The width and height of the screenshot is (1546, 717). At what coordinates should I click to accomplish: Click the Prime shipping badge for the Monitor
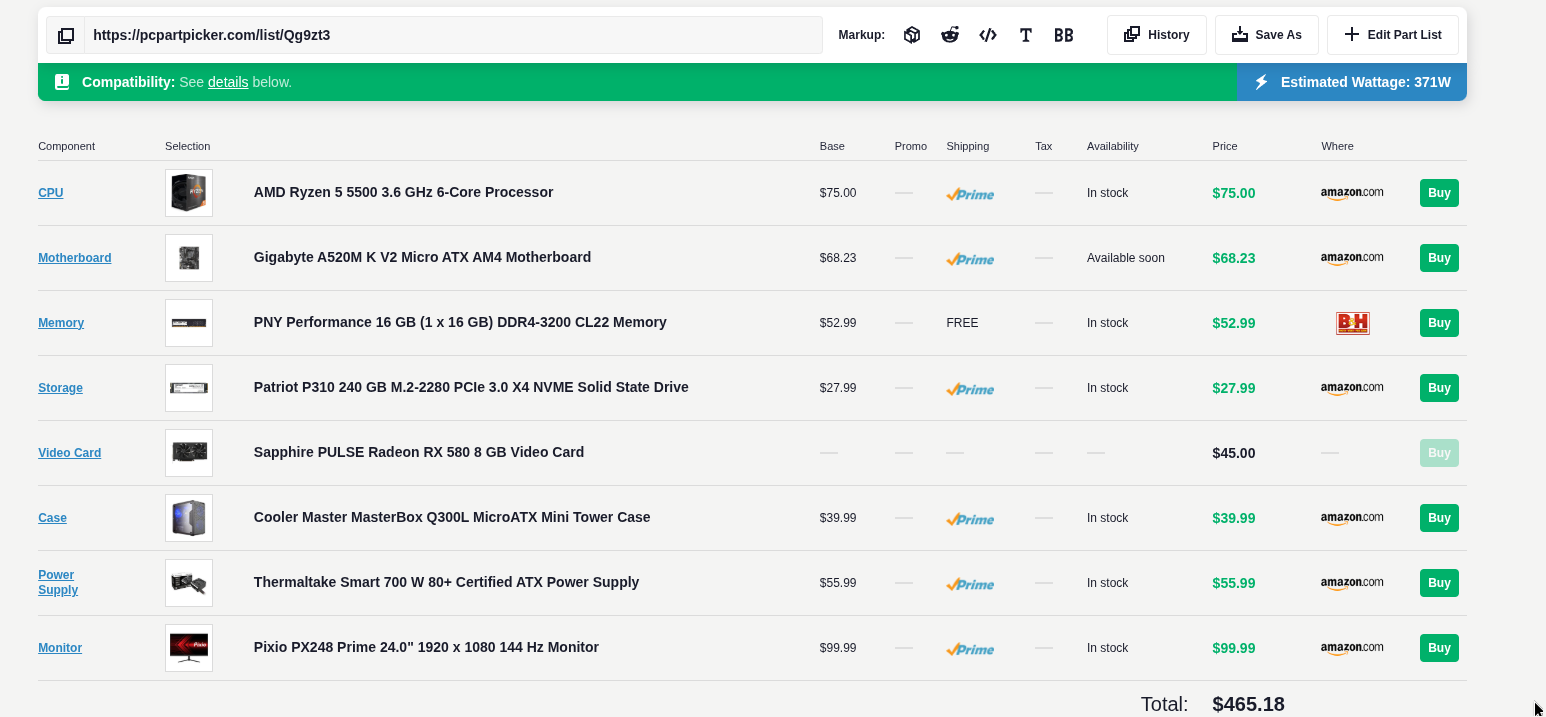pos(970,649)
